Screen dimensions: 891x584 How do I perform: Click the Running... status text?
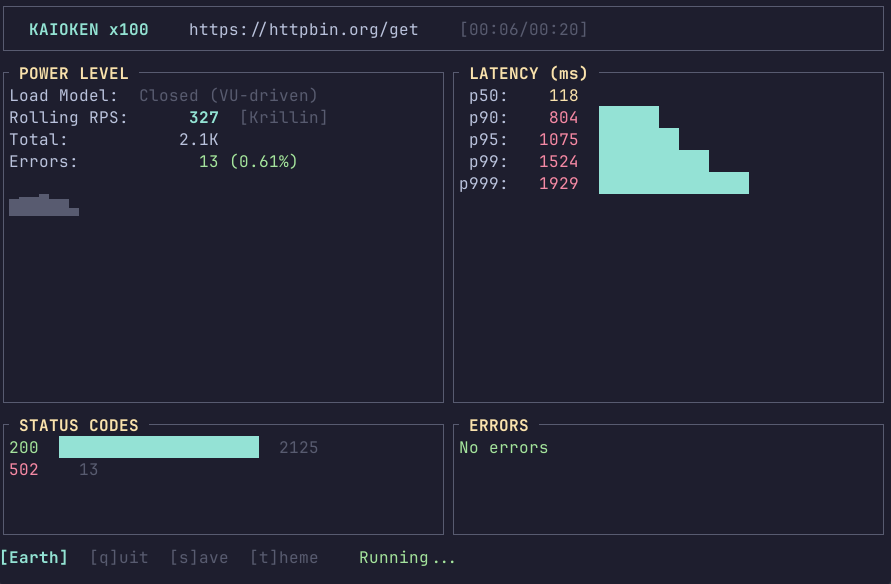click(x=407, y=558)
